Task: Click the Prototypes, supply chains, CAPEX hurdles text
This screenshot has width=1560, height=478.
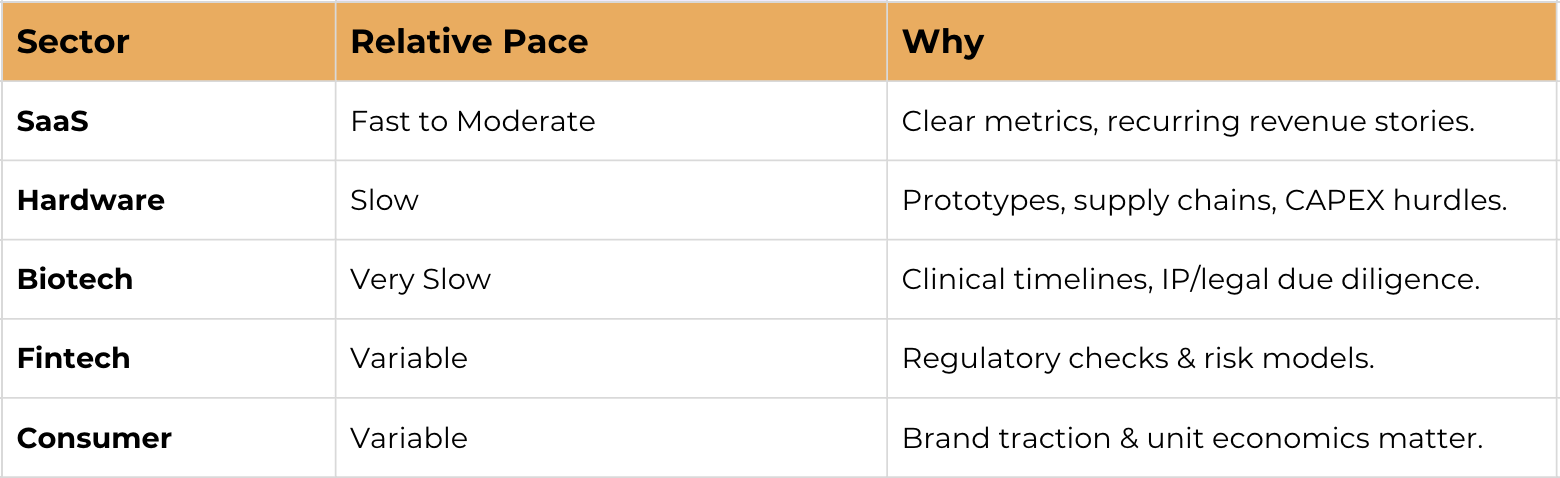Action: point(1204,200)
